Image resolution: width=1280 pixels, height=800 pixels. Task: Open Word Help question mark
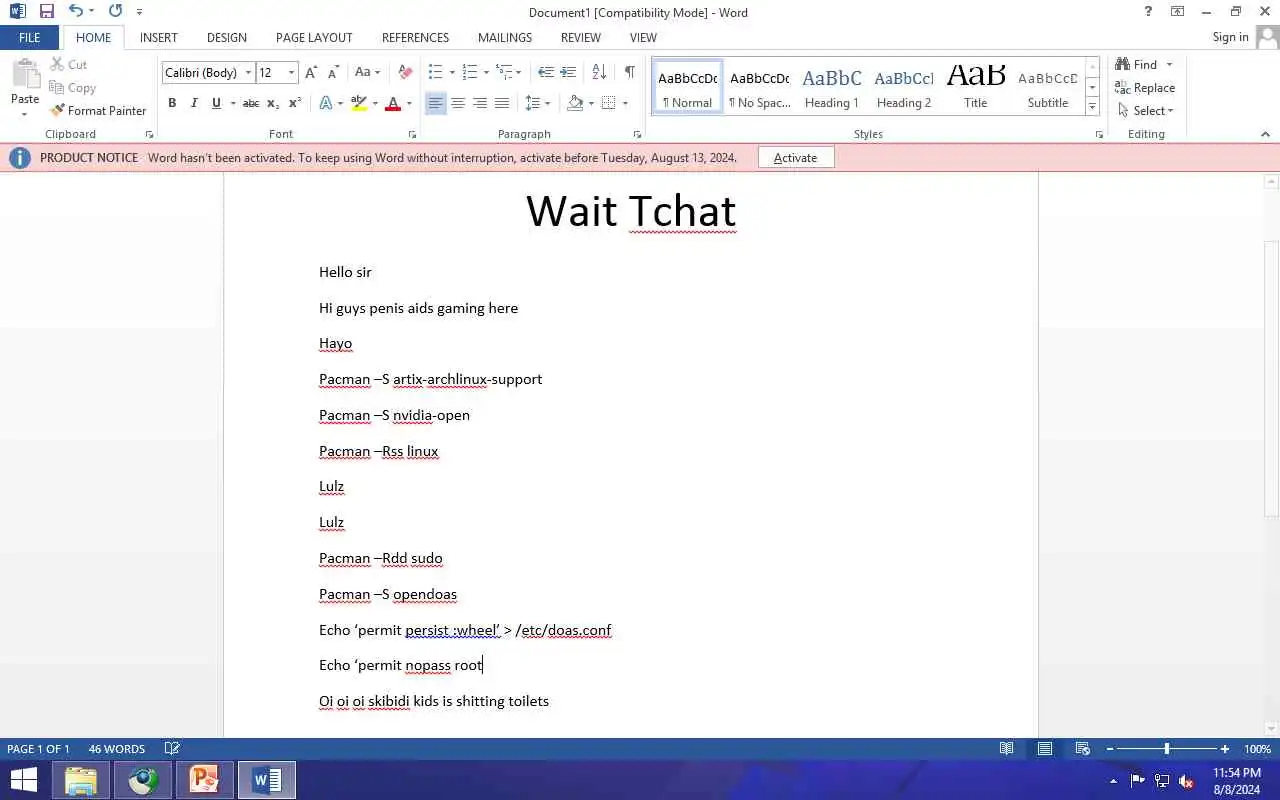click(1148, 12)
